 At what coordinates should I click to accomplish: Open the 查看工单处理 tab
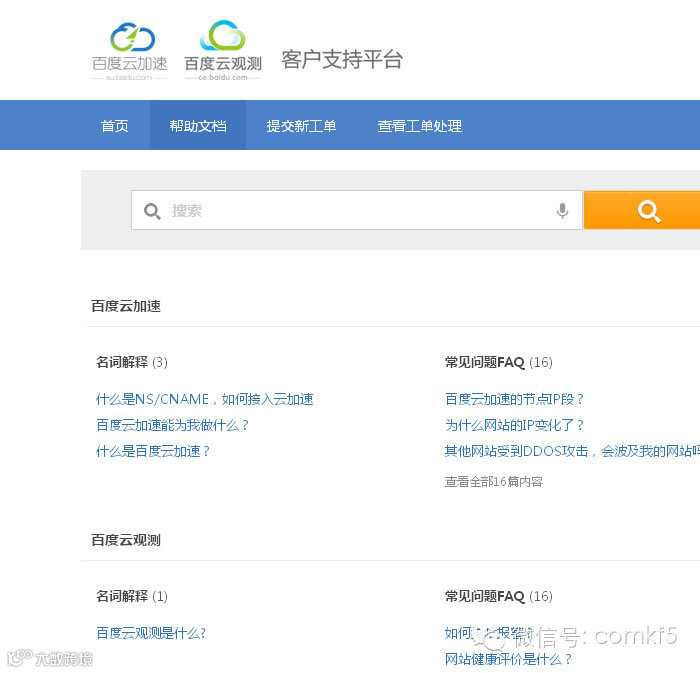[x=420, y=126]
